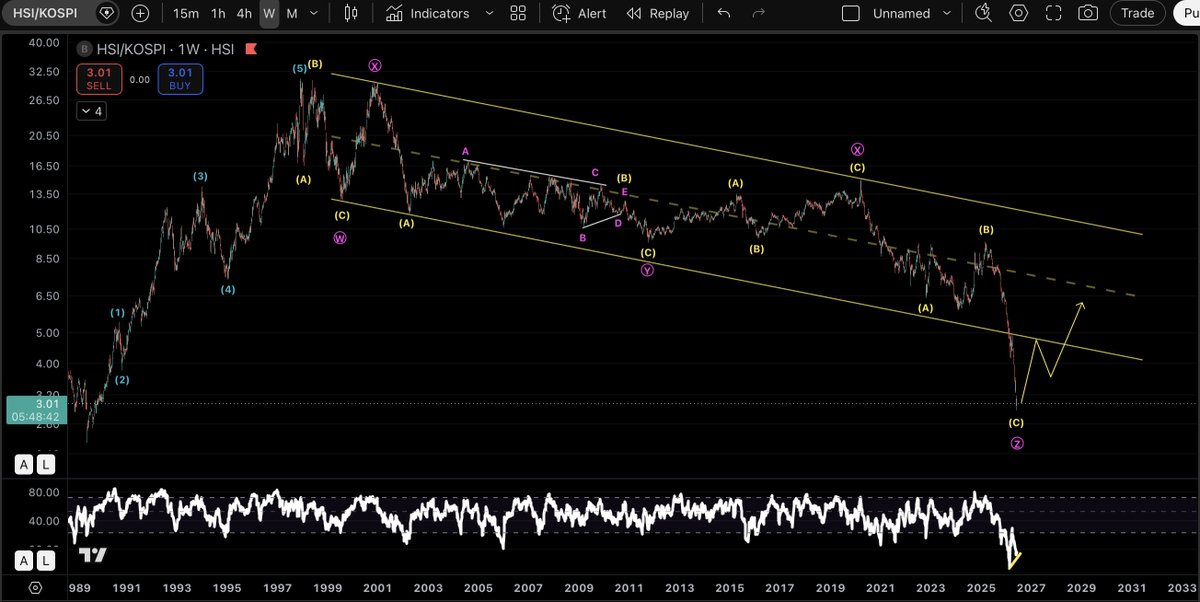Click the circled B icon before the legend title
1200x602 pixels.
point(86,48)
